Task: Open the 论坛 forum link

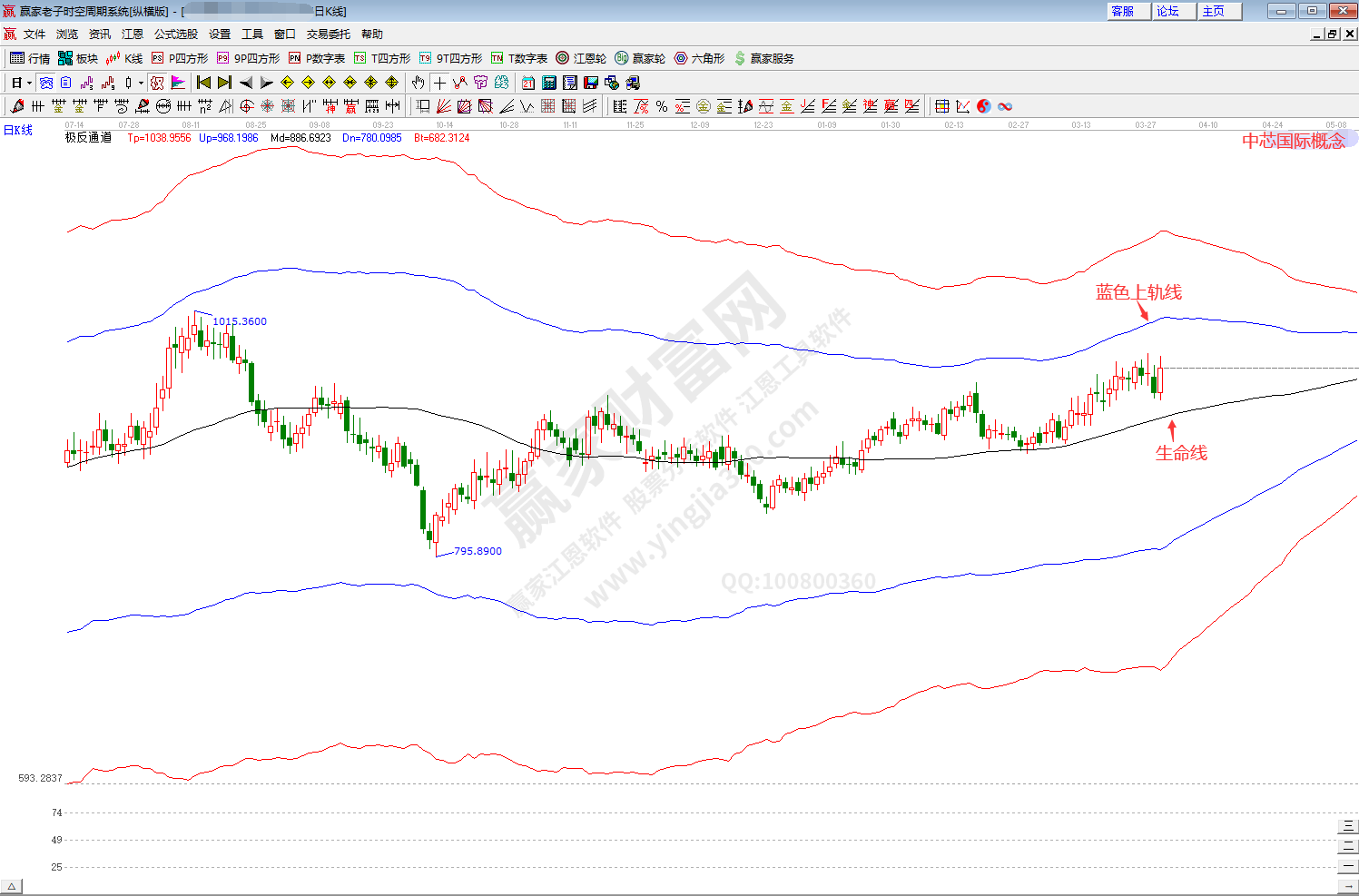Action: coord(1168,11)
